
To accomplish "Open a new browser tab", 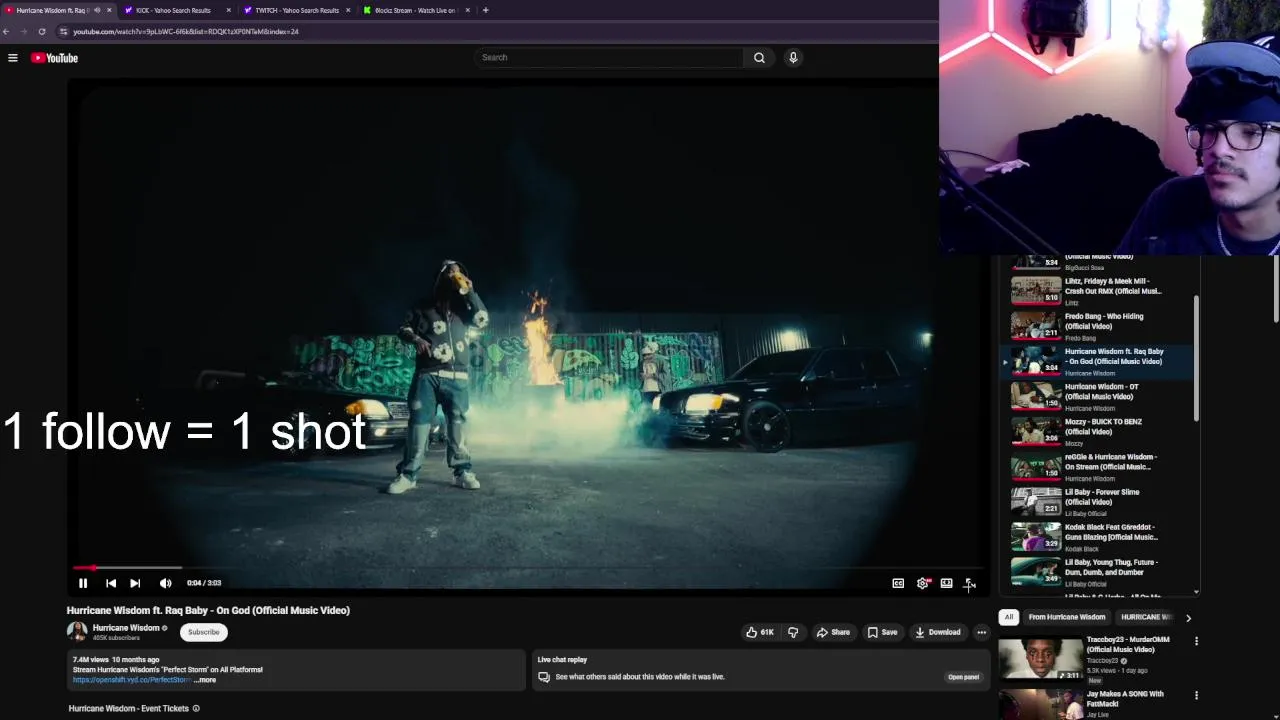I will [486, 10].
